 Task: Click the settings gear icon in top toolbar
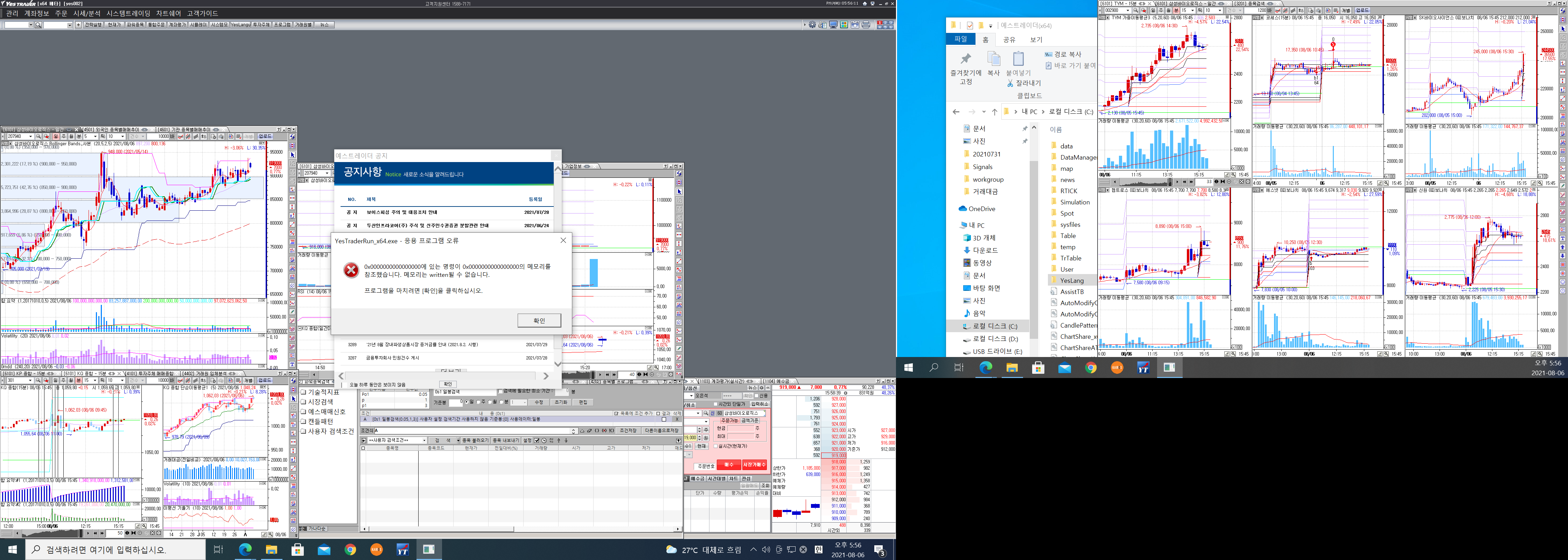click(x=812, y=25)
